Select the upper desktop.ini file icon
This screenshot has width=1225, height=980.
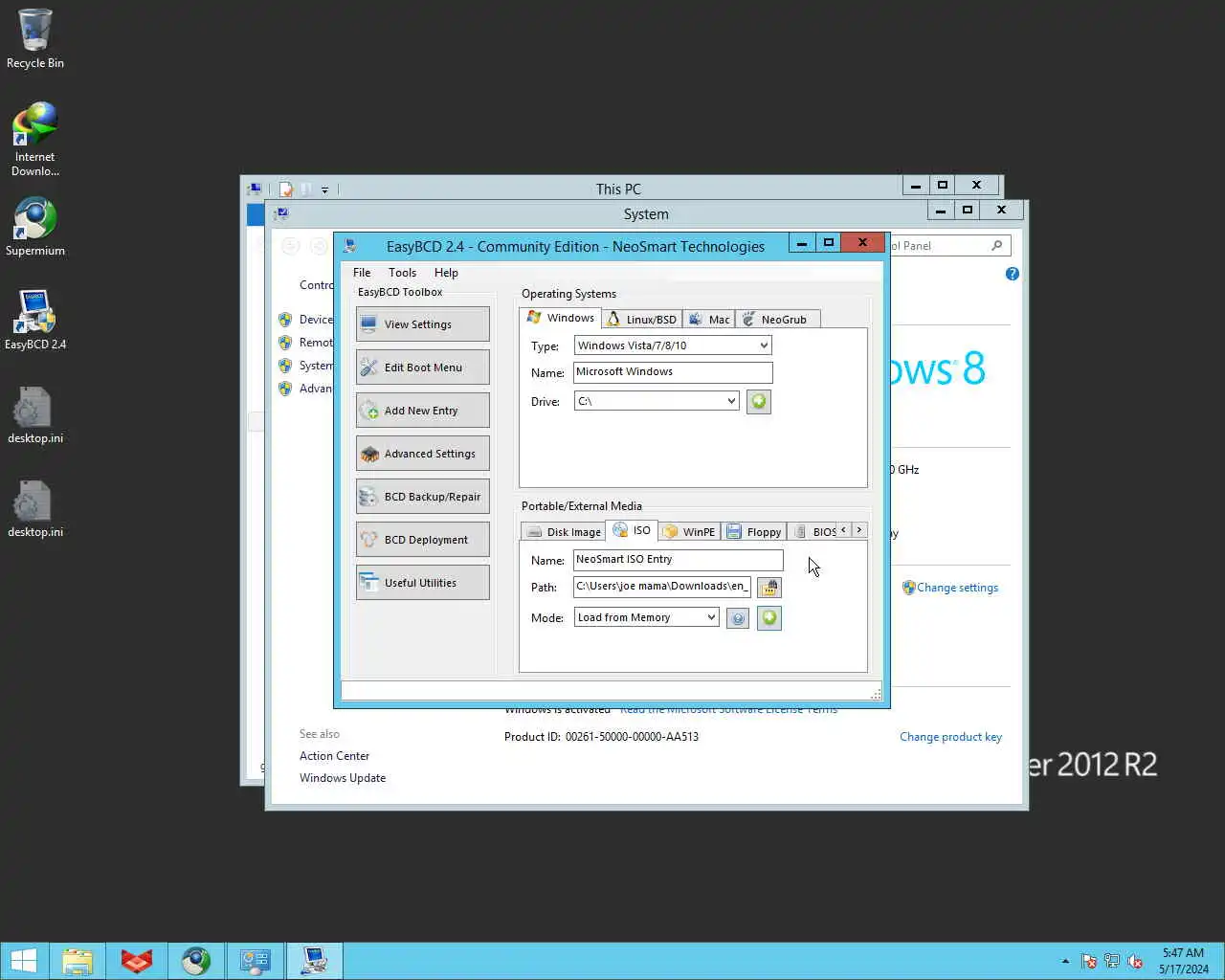pos(35,414)
